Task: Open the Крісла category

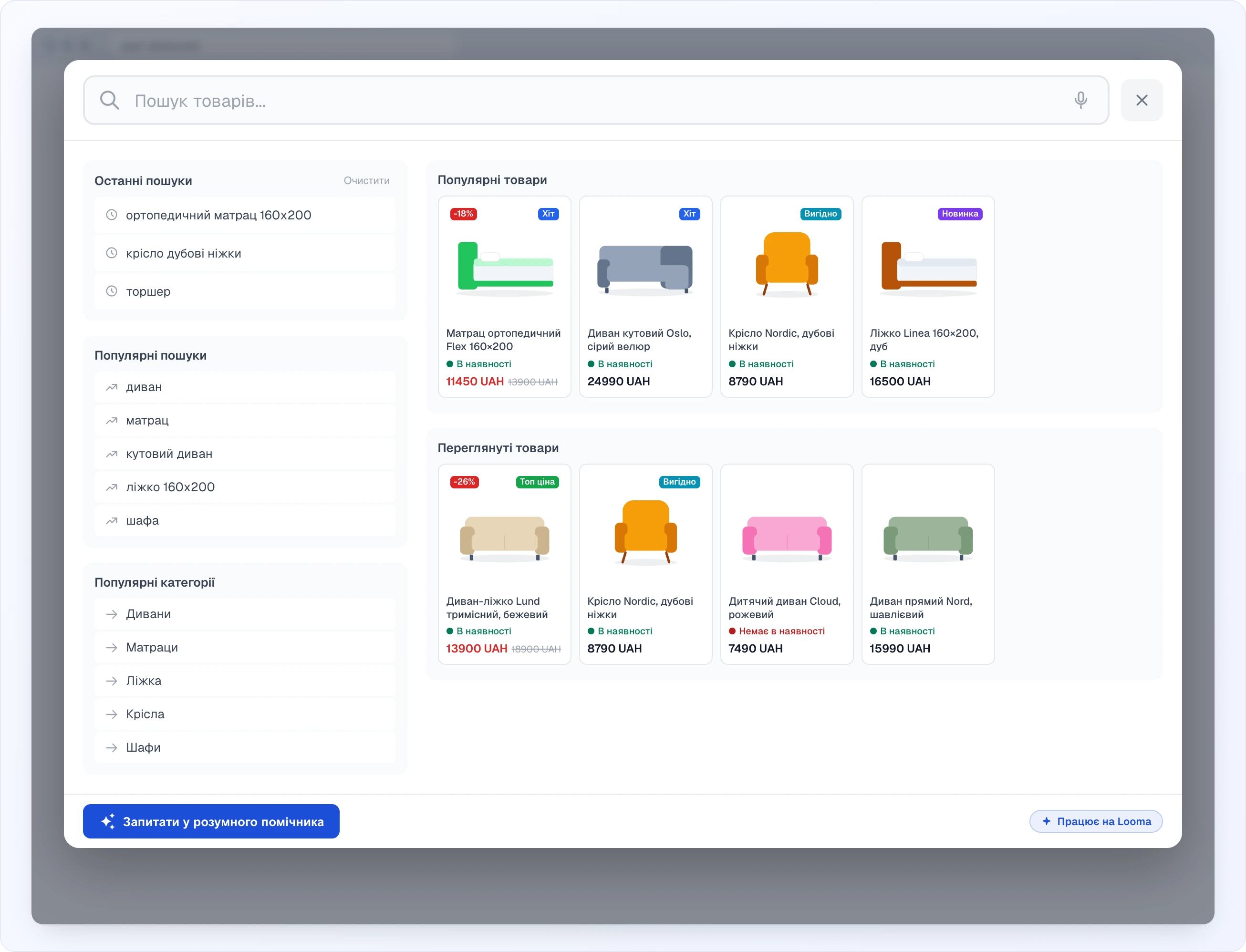Action: (x=245, y=714)
